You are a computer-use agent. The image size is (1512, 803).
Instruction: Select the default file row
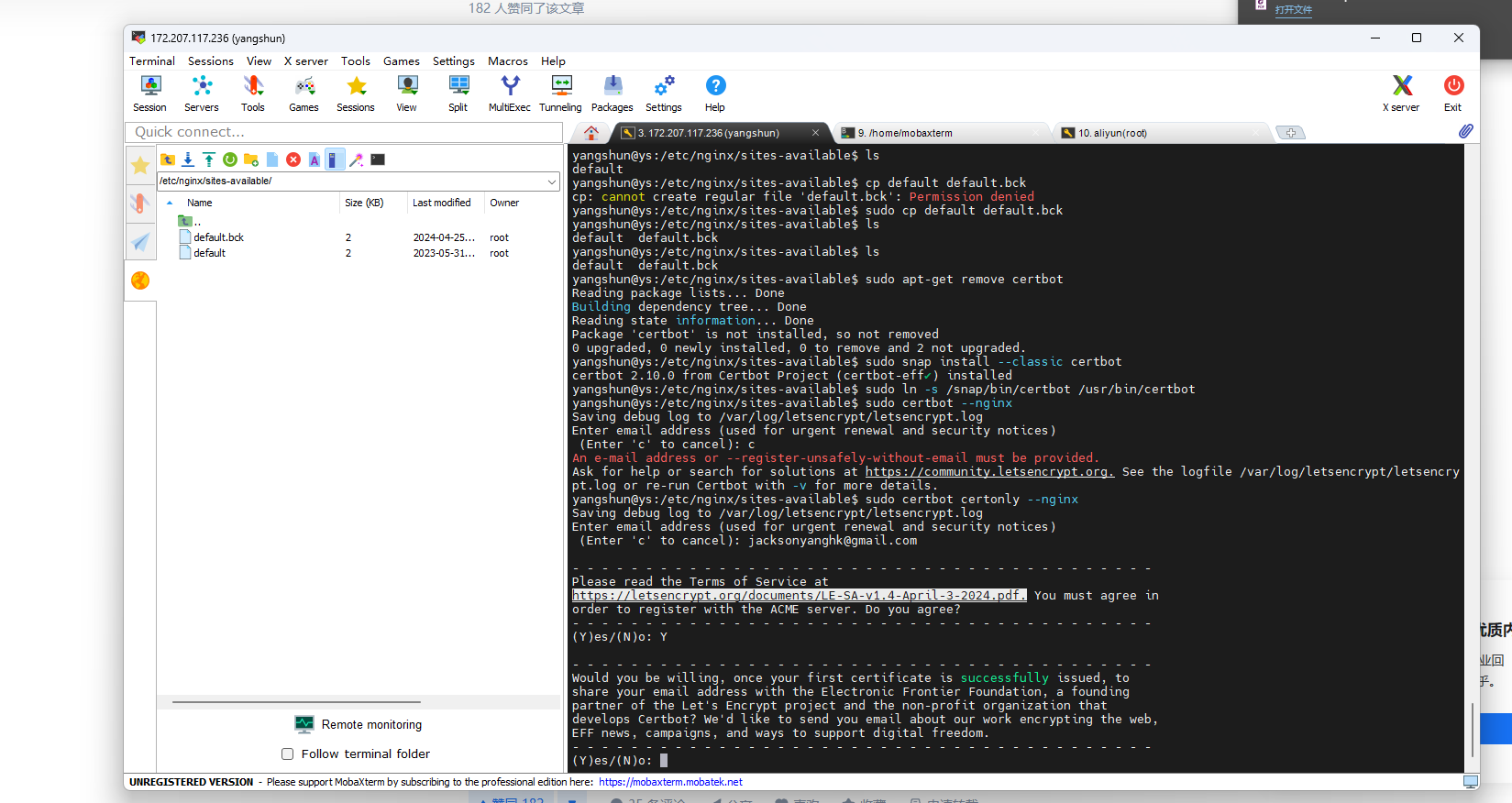tap(358, 253)
